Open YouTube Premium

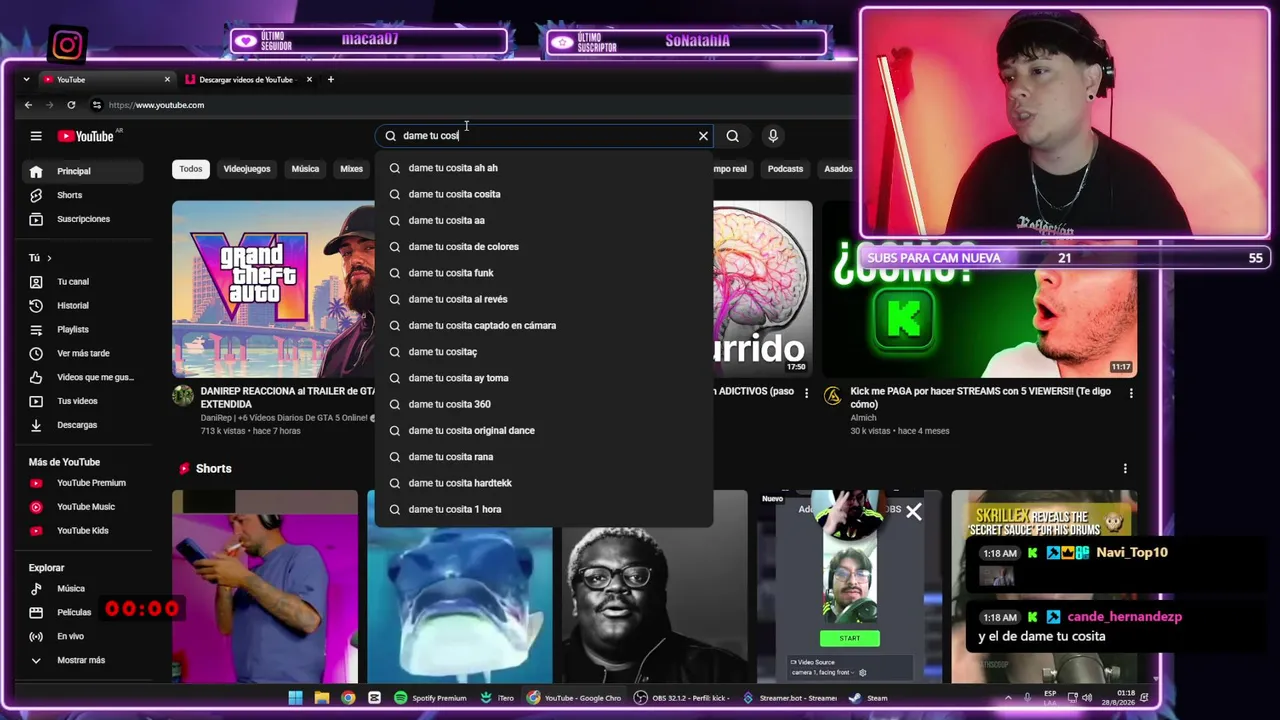click(82, 483)
